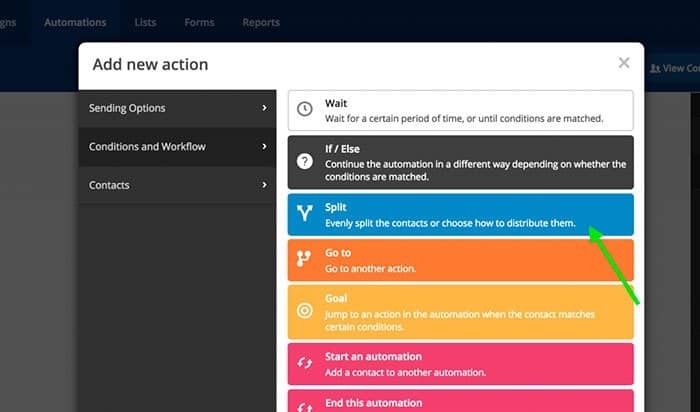This screenshot has width=700, height=412.
Task: Open the Reports navigation tab
Action: tap(261, 22)
